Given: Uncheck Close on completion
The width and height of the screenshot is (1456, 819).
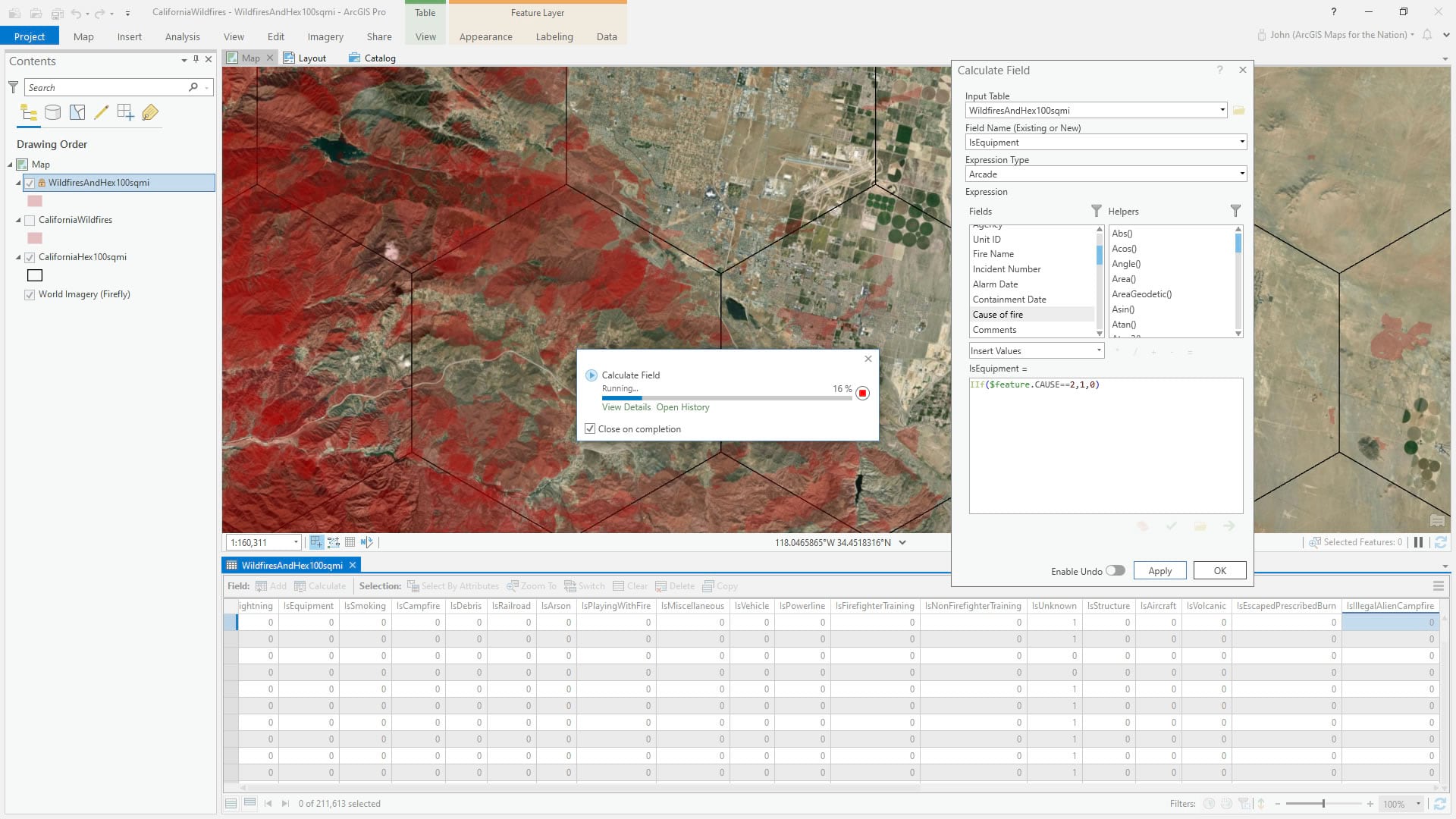Looking at the screenshot, I should (x=590, y=429).
